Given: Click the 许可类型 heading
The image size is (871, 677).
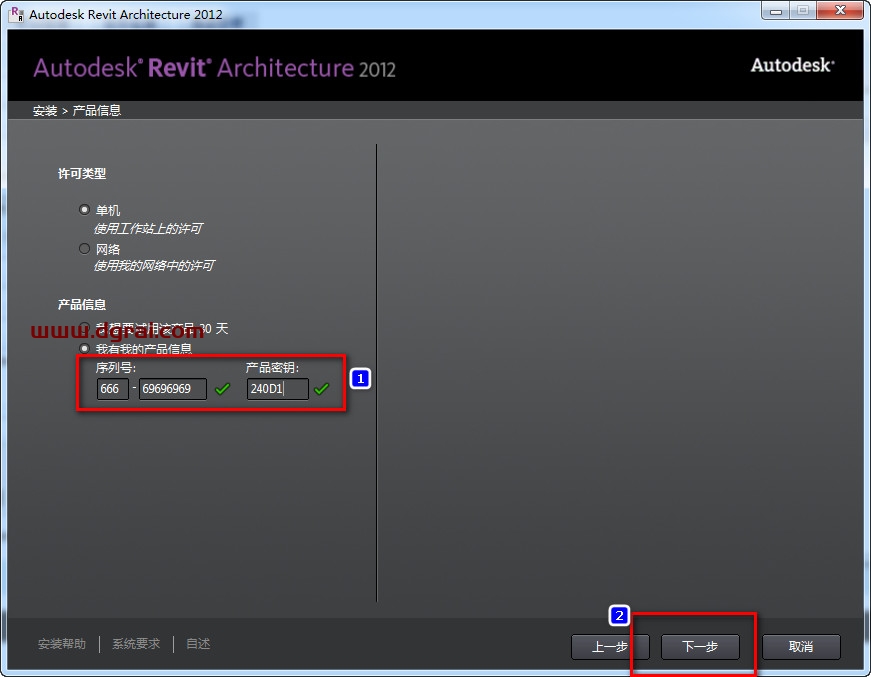Looking at the screenshot, I should point(82,174).
